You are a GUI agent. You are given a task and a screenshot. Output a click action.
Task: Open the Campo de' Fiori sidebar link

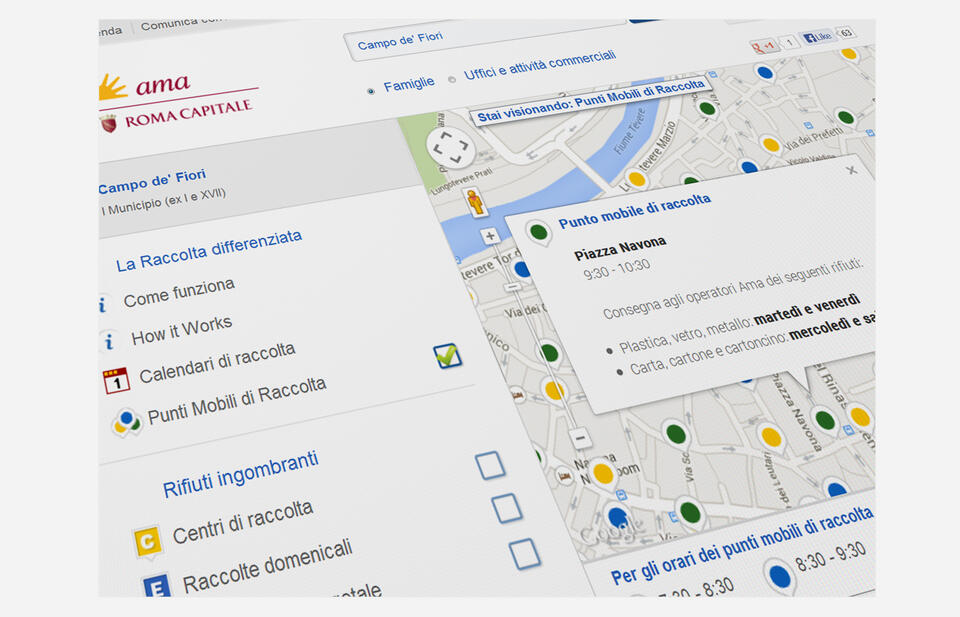click(x=152, y=181)
